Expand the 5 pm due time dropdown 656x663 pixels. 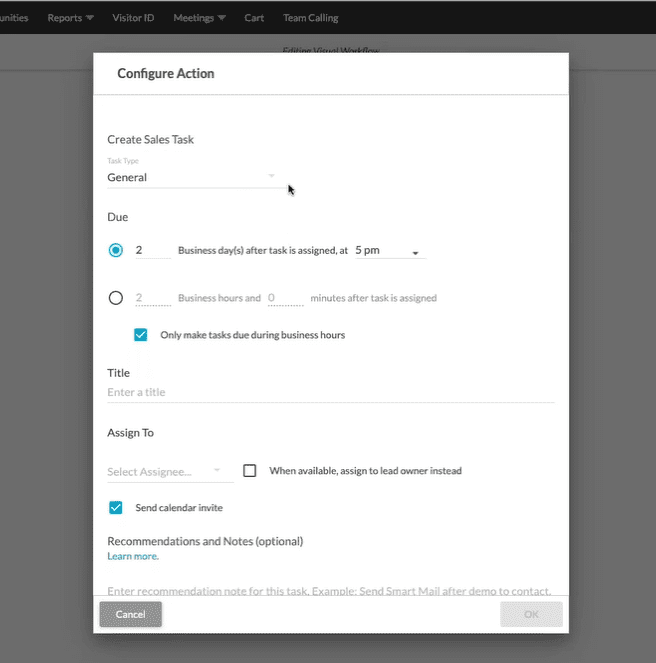pos(390,250)
